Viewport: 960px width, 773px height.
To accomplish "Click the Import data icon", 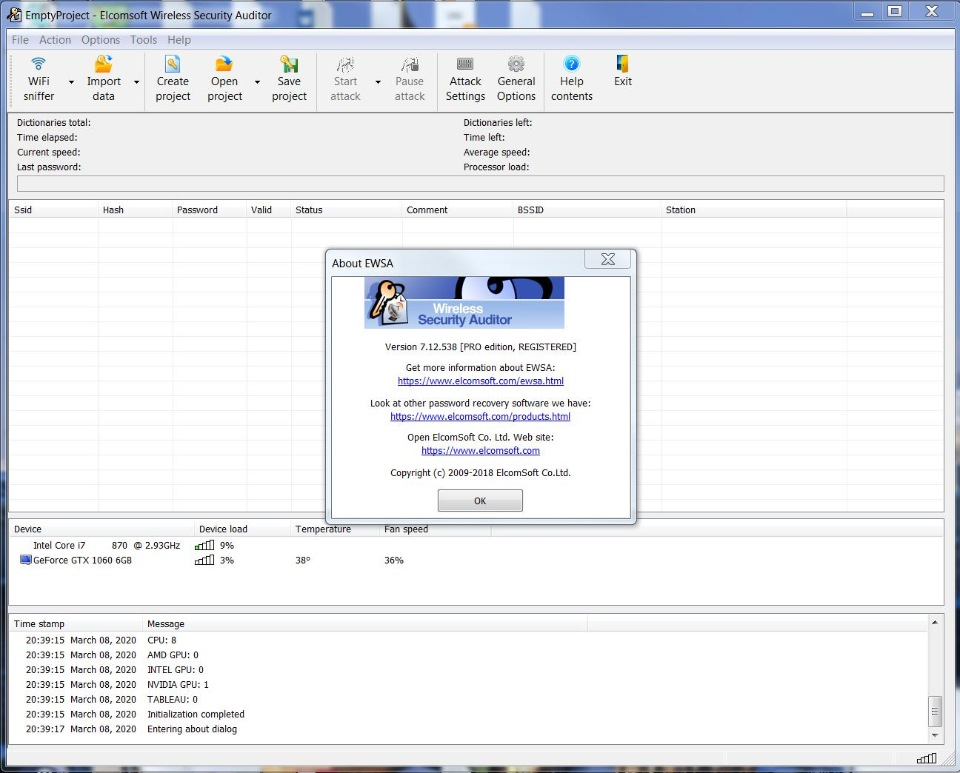I will tap(103, 64).
